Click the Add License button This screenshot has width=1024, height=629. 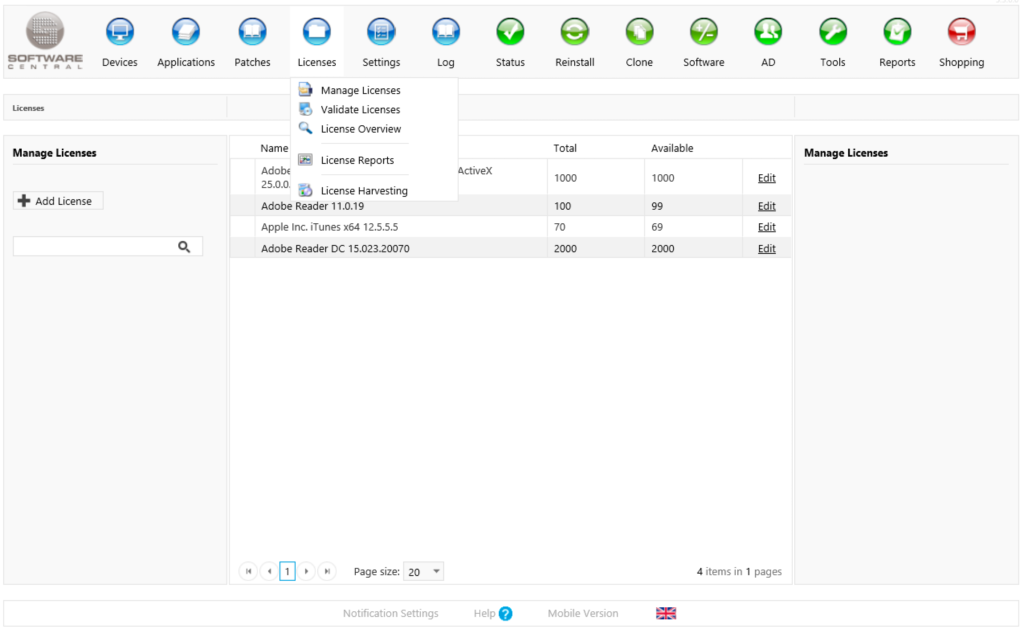58,201
